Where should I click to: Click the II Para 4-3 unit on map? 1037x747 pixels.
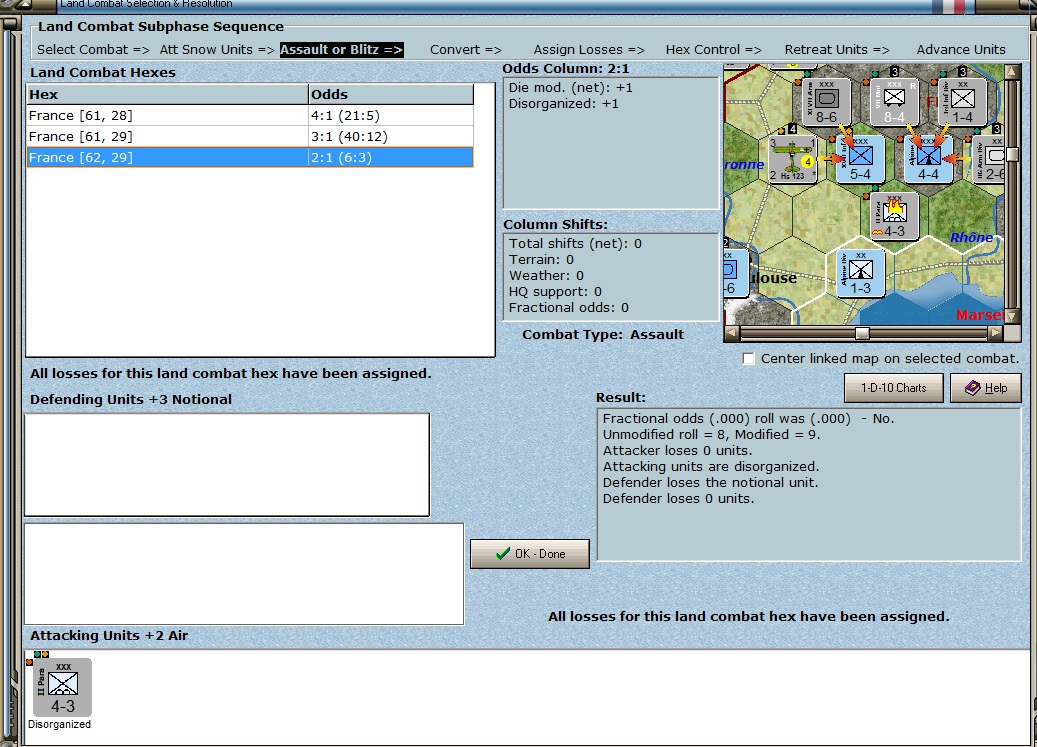(893, 216)
